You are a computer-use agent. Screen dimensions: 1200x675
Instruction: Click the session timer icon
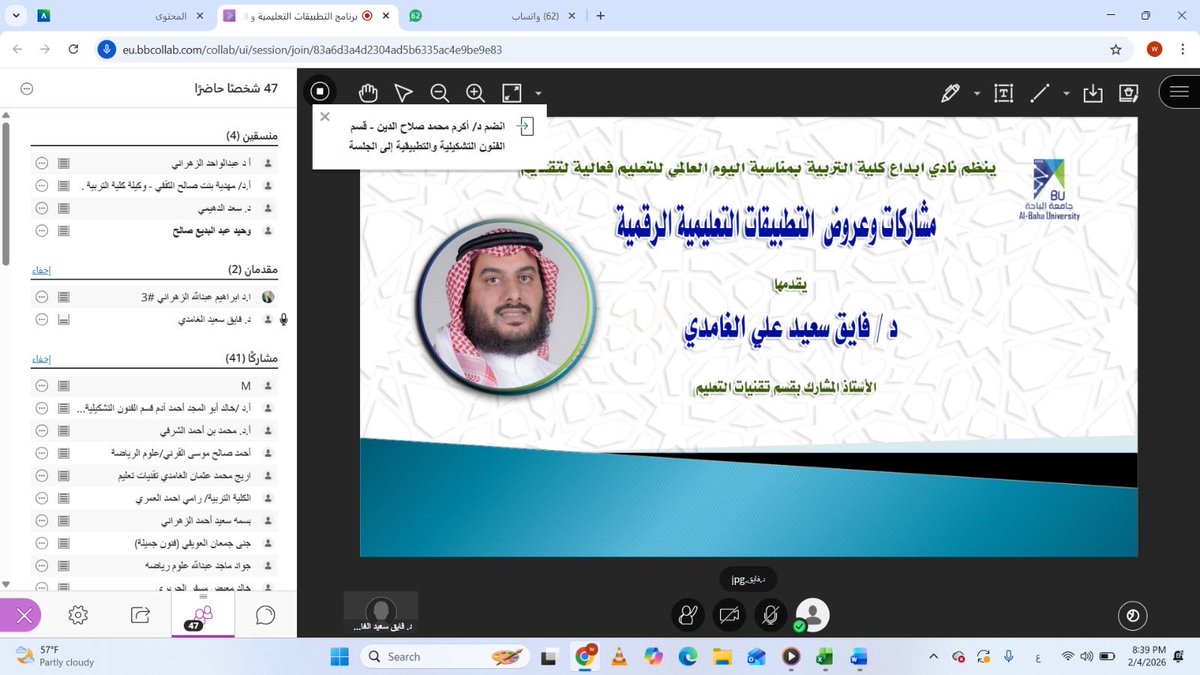(1133, 617)
